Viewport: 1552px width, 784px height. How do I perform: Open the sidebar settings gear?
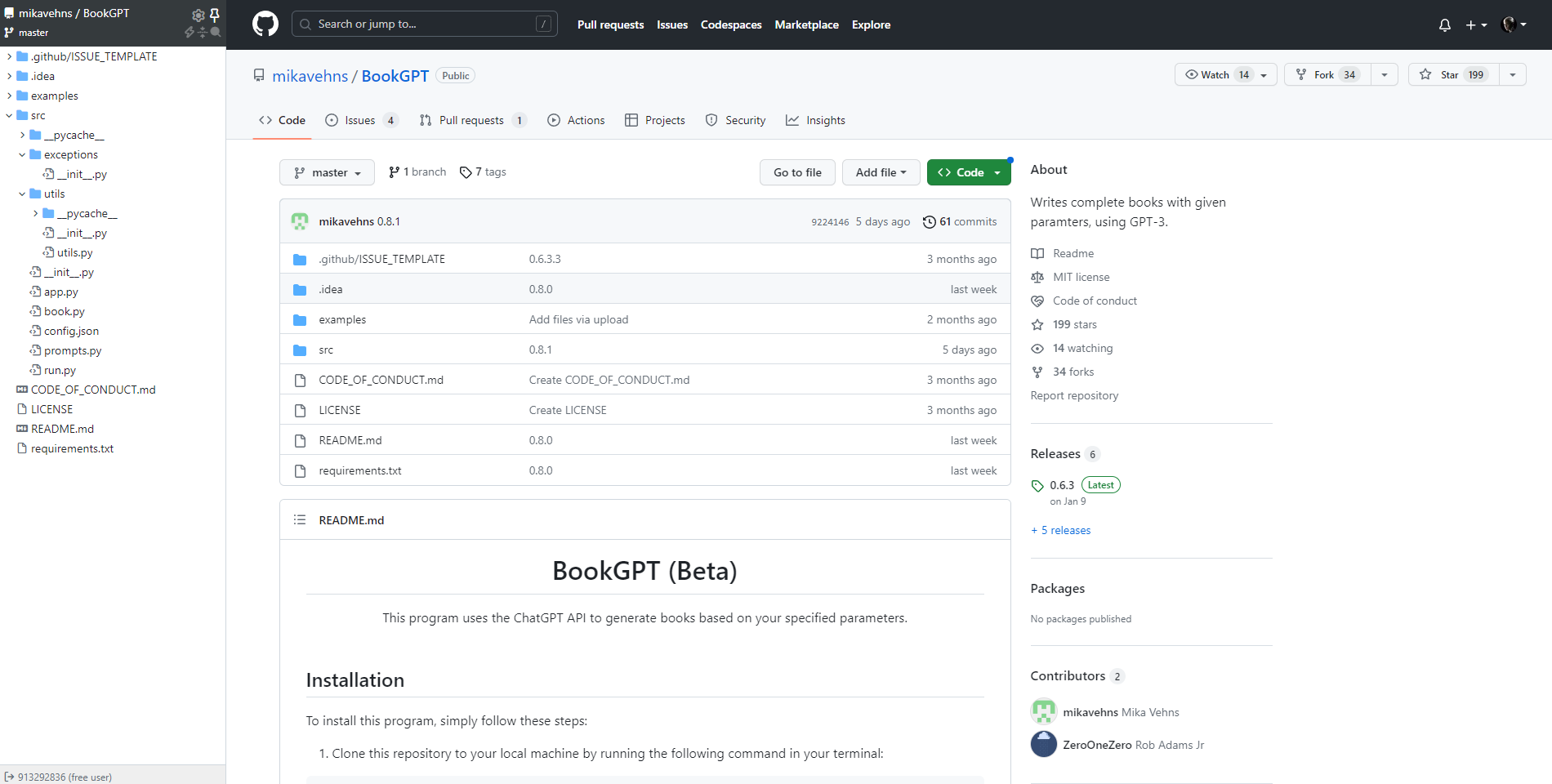[x=198, y=15]
